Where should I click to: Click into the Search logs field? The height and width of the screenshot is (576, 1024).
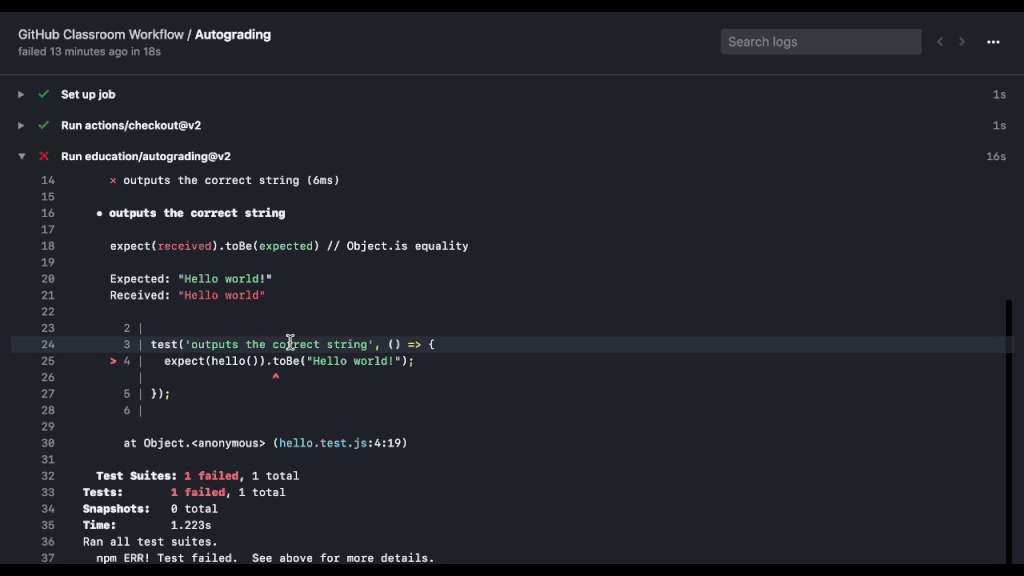pos(820,42)
